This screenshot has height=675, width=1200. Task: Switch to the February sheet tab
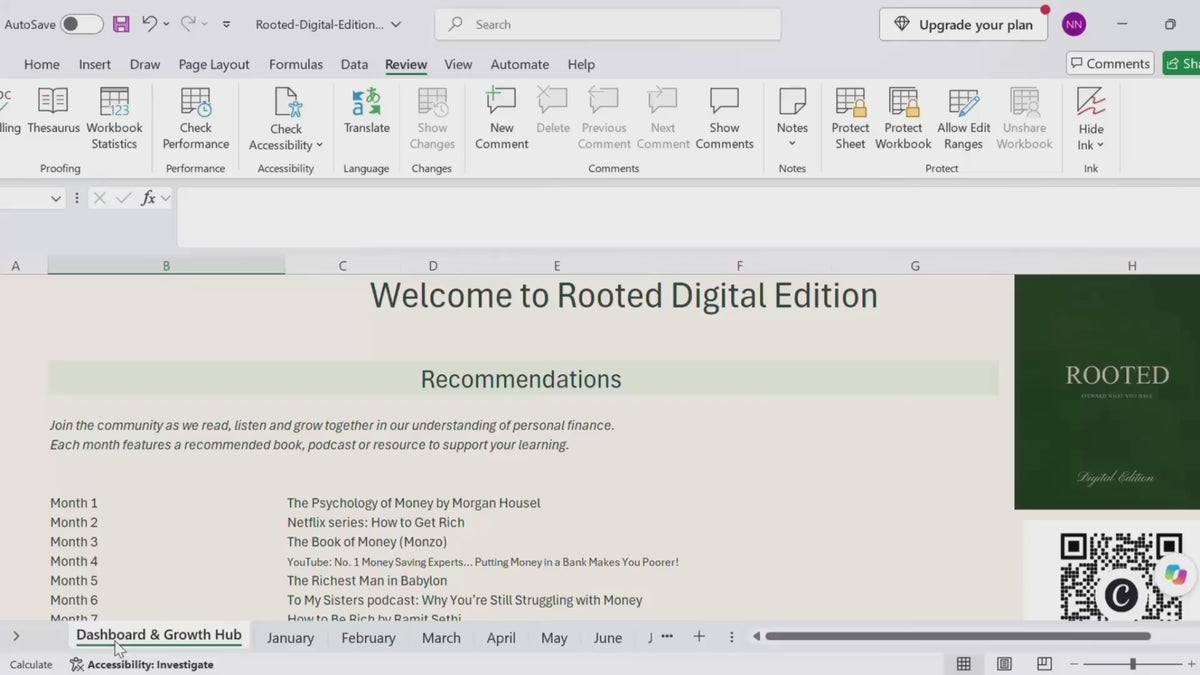(x=368, y=638)
